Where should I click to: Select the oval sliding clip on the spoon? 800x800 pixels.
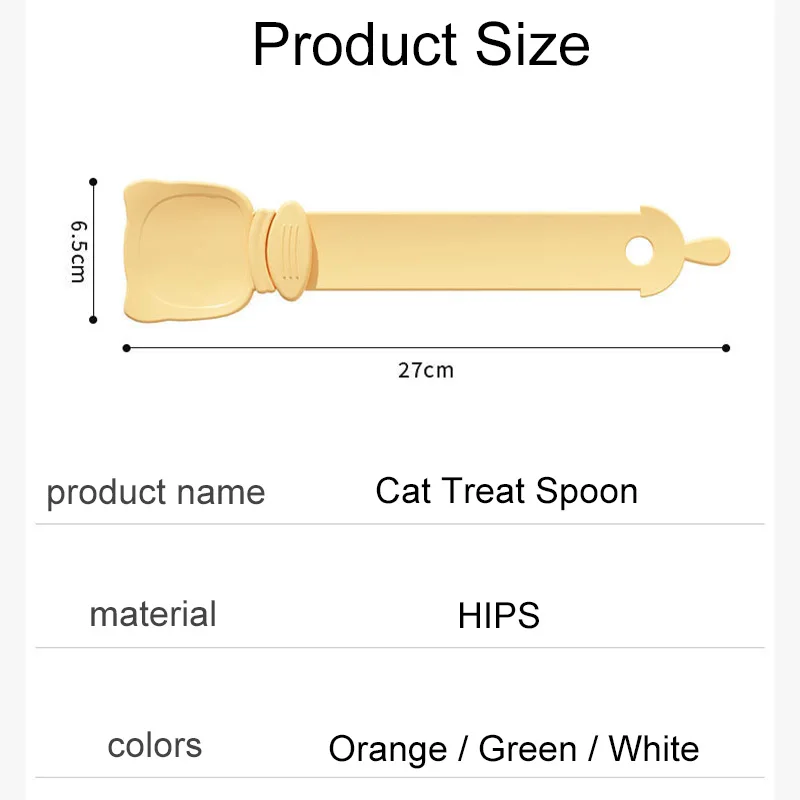(290, 250)
